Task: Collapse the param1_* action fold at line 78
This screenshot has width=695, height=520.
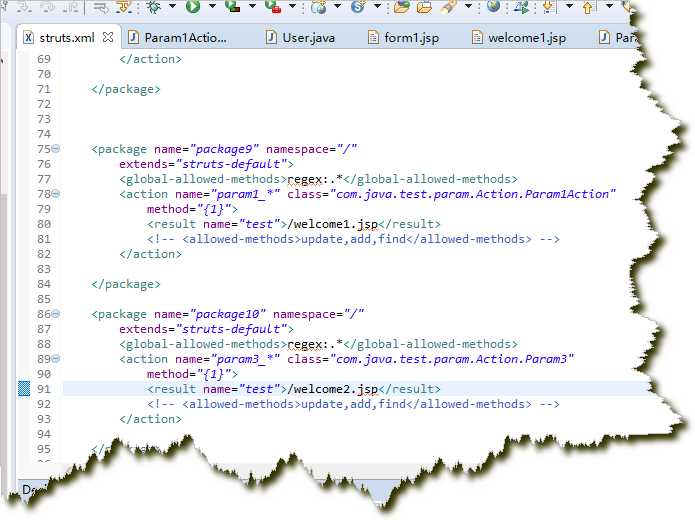Action: (x=55, y=194)
